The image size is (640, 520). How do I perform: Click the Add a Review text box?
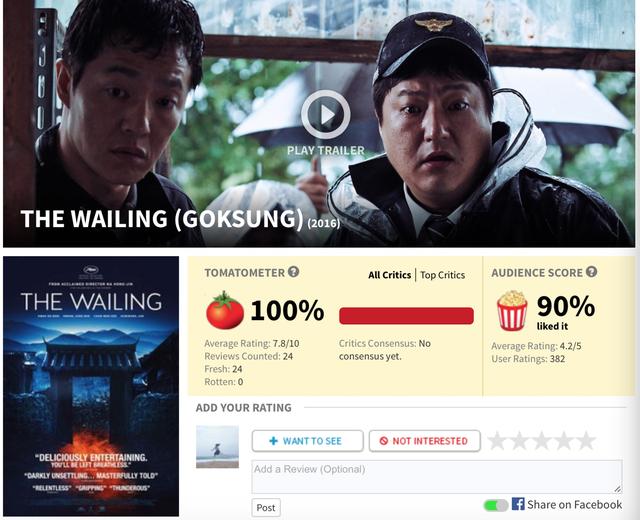[x=437, y=477]
